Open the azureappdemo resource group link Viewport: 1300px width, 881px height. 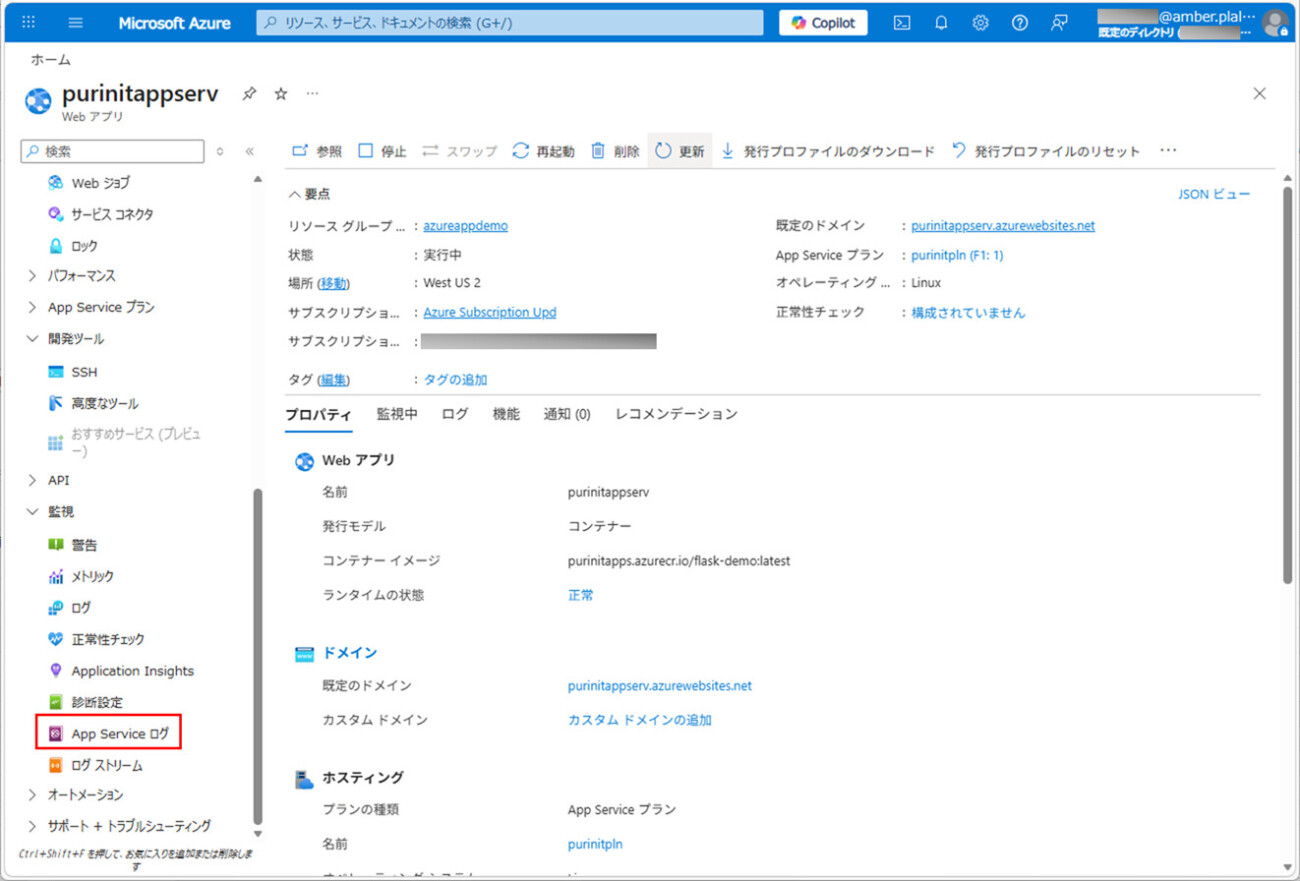(x=465, y=226)
